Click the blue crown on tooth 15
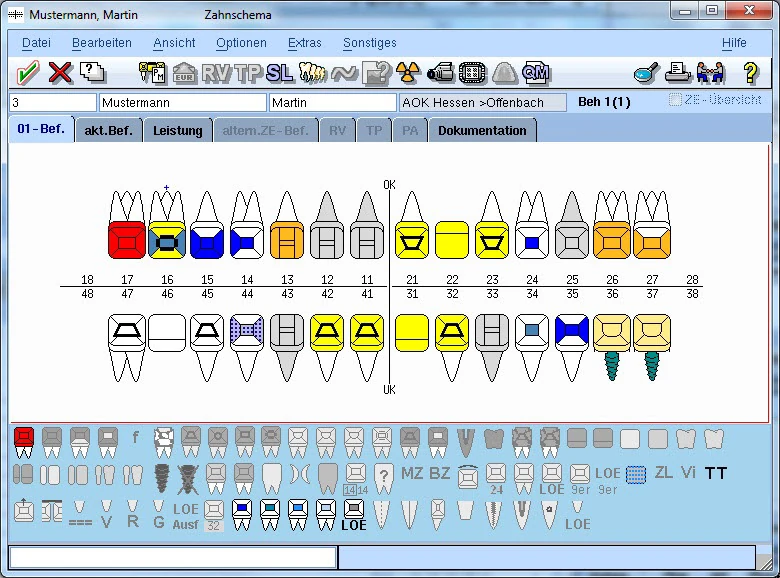 pyautogui.click(x=207, y=240)
